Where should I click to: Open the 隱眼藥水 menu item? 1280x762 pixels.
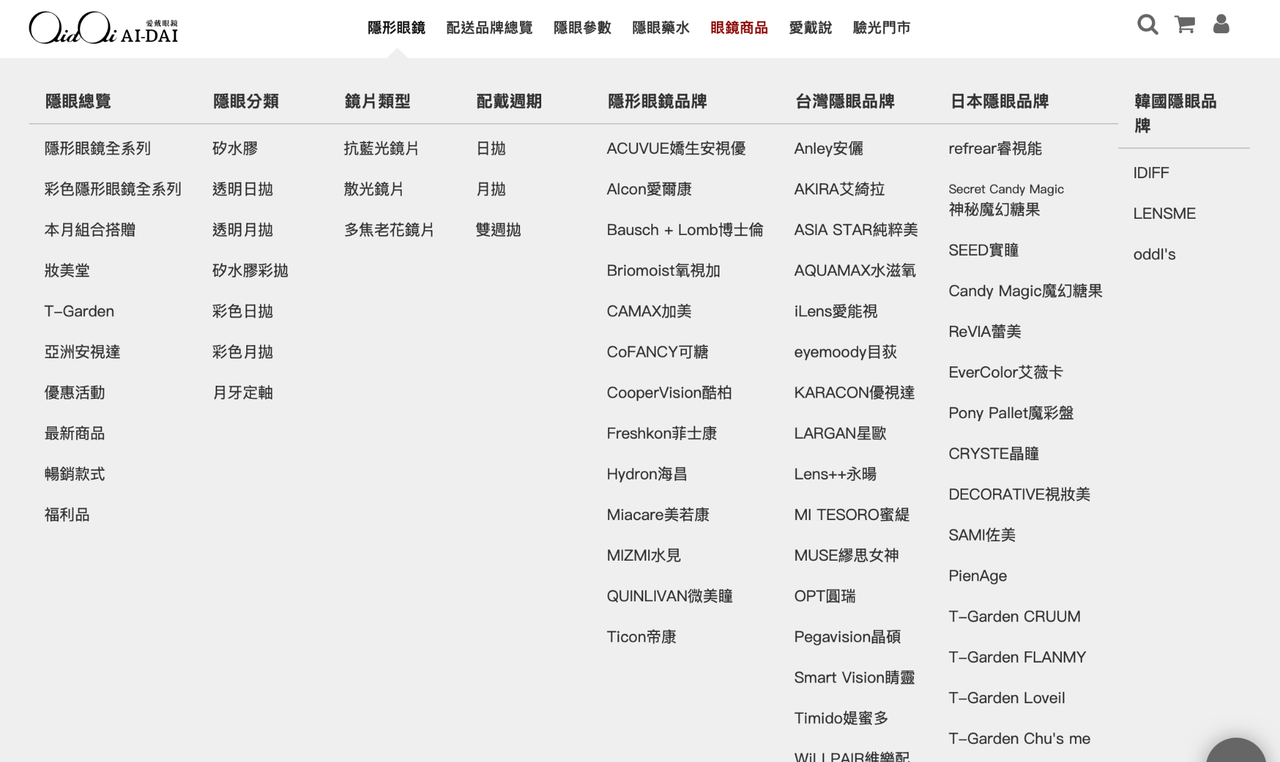tap(661, 28)
